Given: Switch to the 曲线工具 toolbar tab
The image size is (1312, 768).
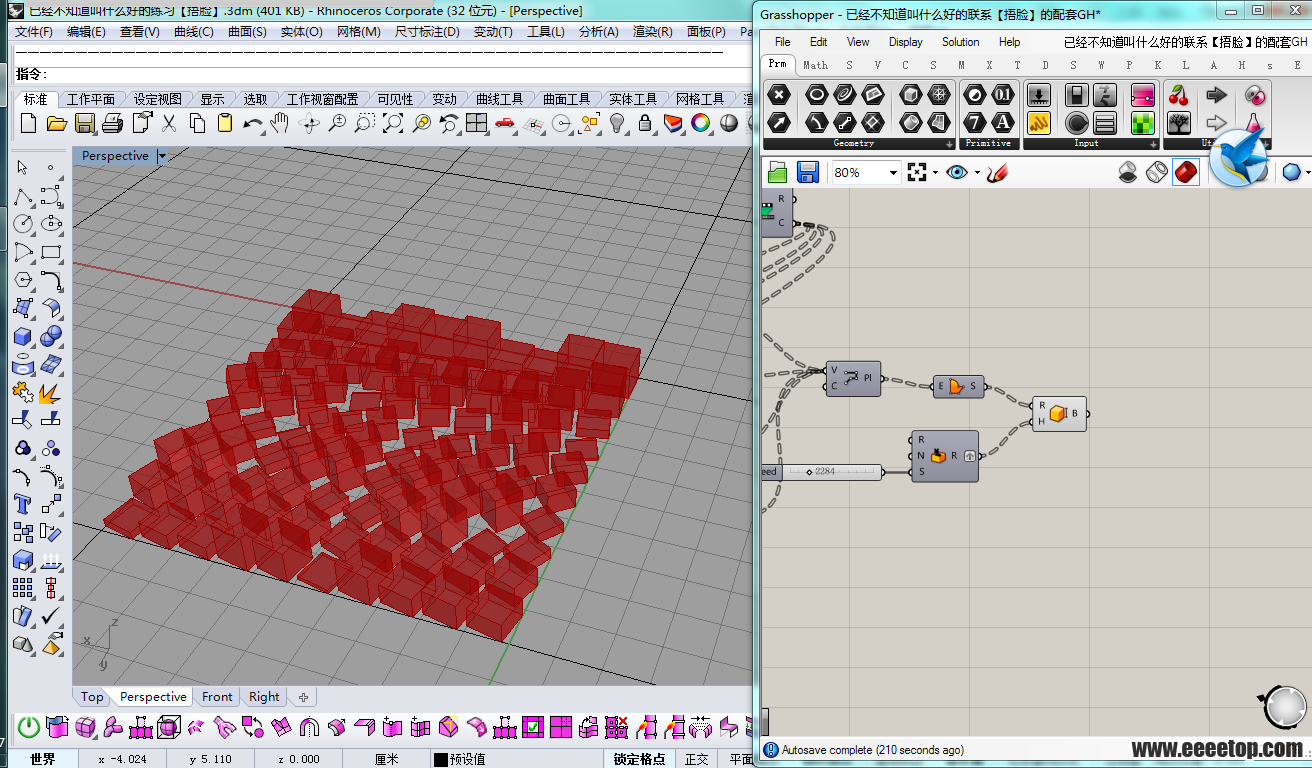Looking at the screenshot, I should point(499,99).
